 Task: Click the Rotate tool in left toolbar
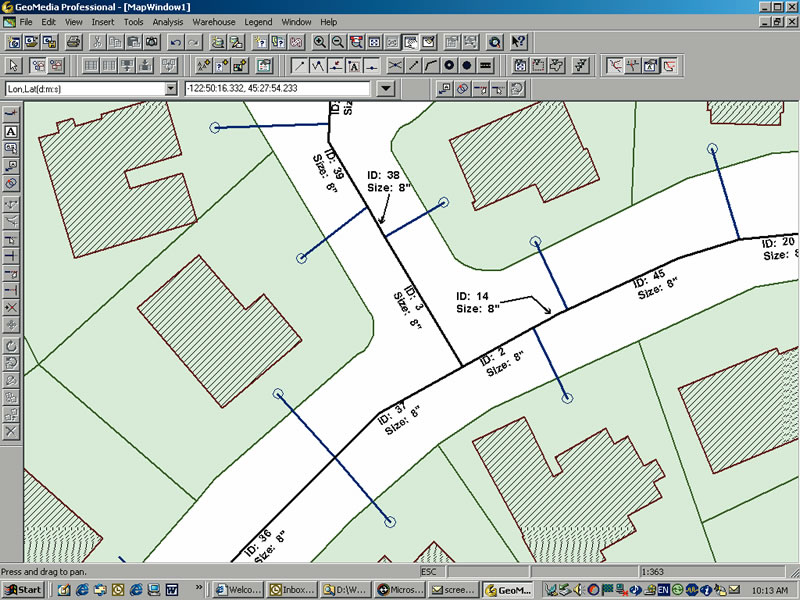[x=11, y=346]
